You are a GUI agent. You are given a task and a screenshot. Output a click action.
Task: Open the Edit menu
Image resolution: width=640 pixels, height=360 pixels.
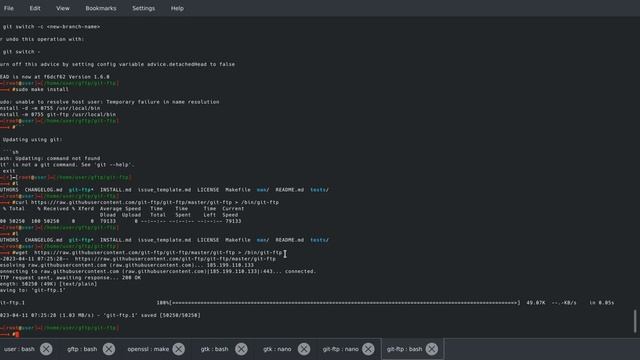[35, 8]
